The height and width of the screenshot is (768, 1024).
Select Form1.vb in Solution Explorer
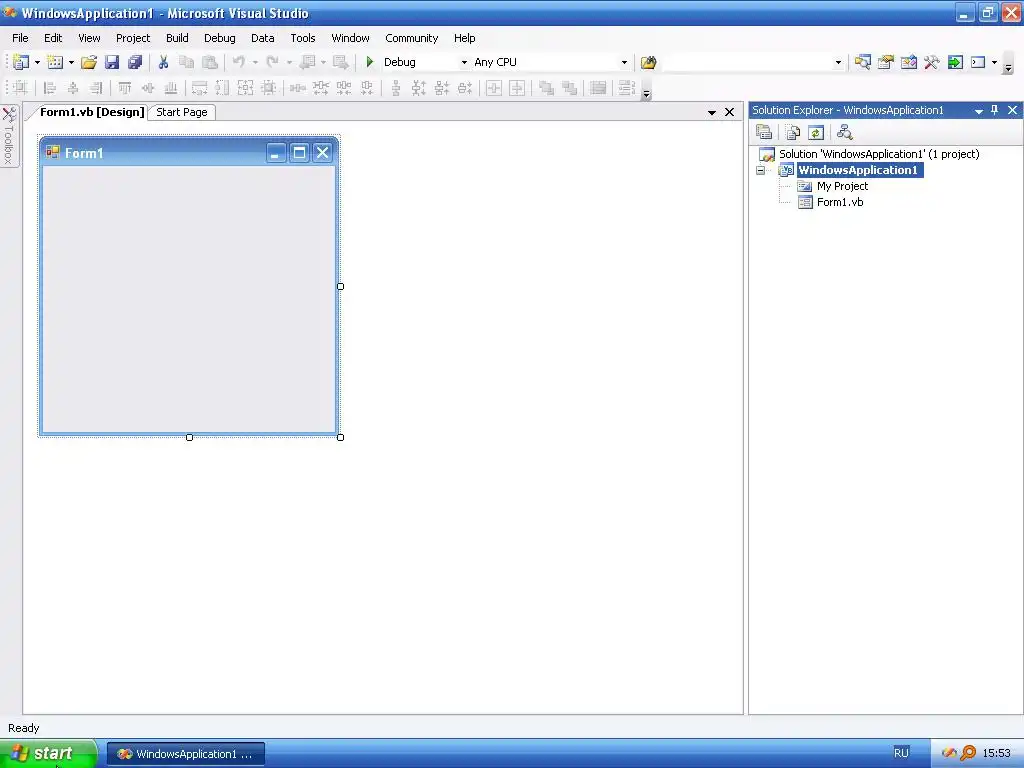tap(840, 202)
